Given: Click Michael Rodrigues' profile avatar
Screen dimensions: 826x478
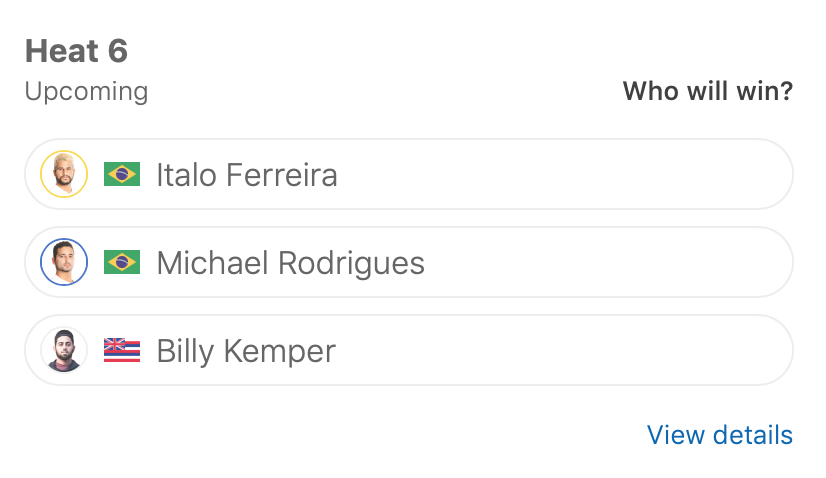Looking at the screenshot, I should tap(64, 263).
